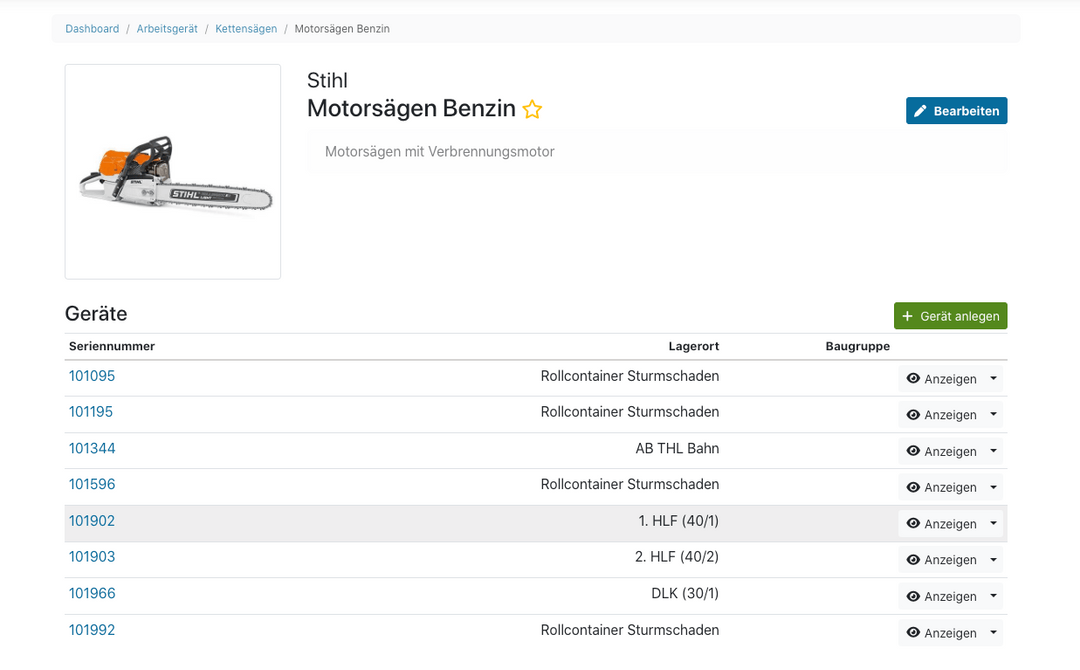
Task: Expand action dropdown arrow for device 101195
Action: pyautogui.click(x=993, y=414)
